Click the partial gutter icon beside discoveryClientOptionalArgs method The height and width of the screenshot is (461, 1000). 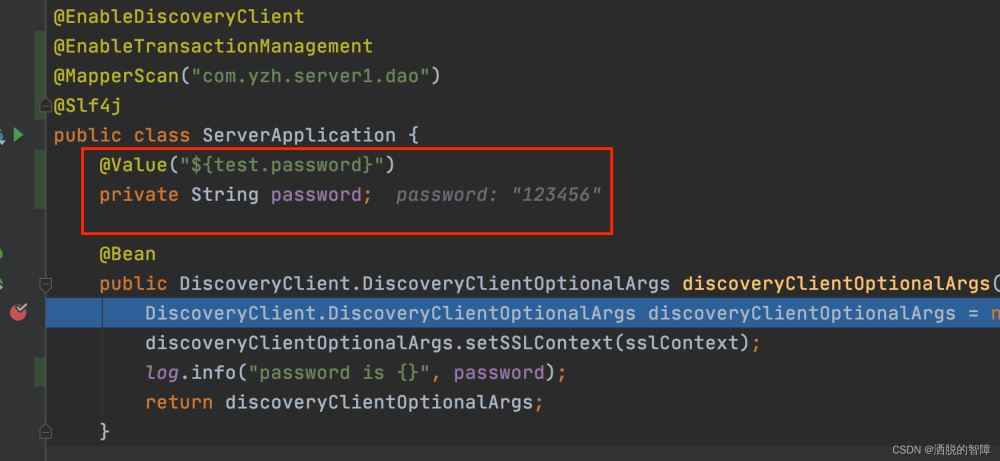[1, 283]
